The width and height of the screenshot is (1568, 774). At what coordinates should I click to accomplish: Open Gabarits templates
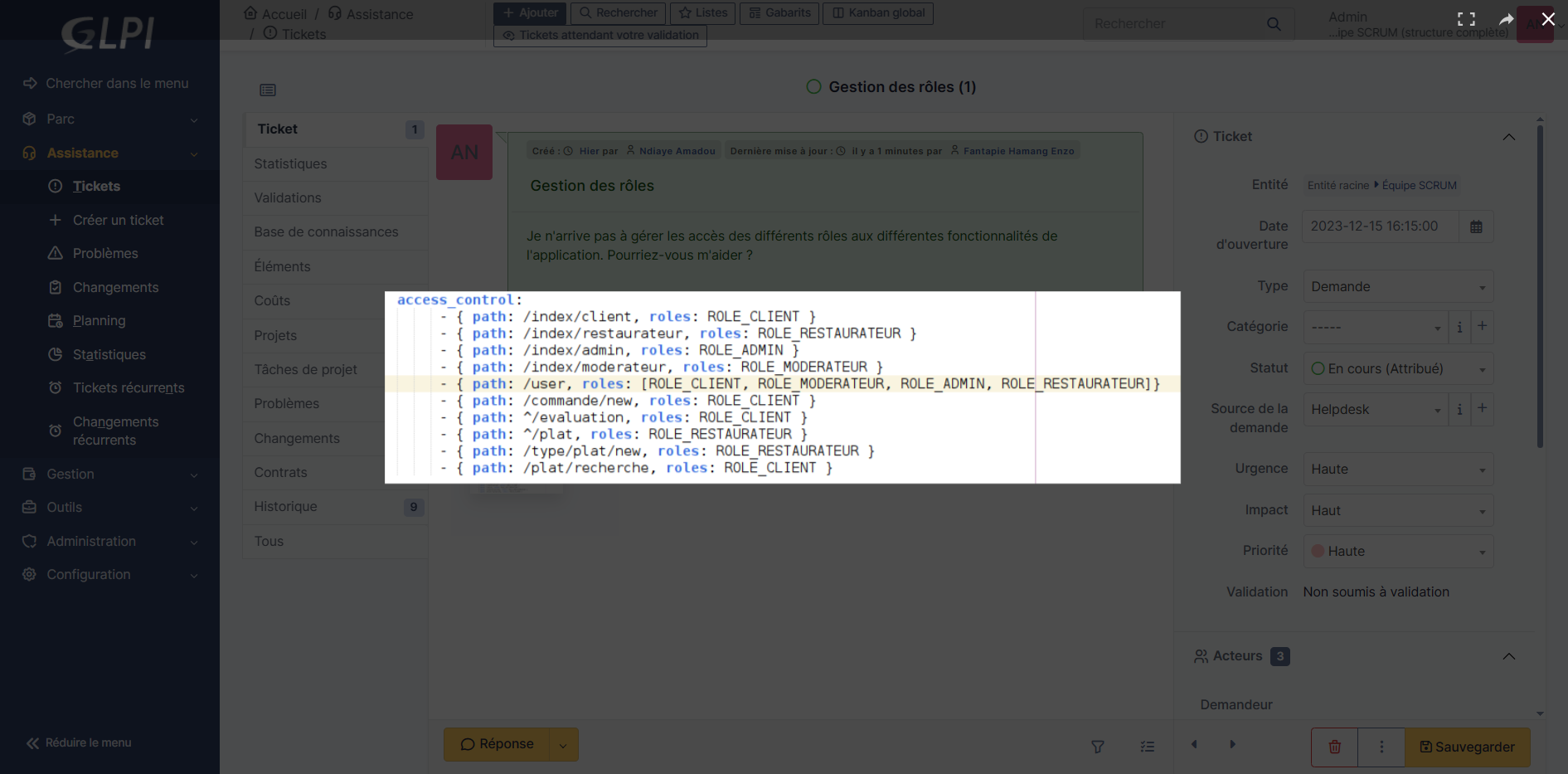click(779, 13)
